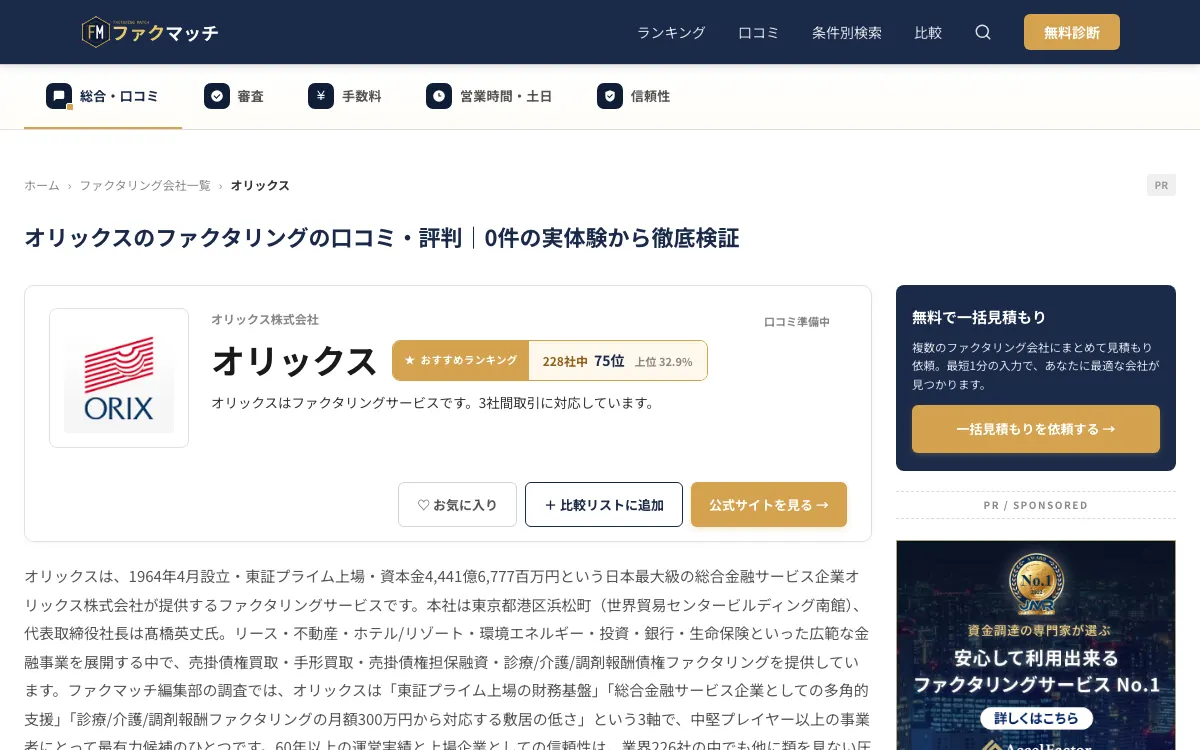Switch to the 手数料 tab

[345, 96]
